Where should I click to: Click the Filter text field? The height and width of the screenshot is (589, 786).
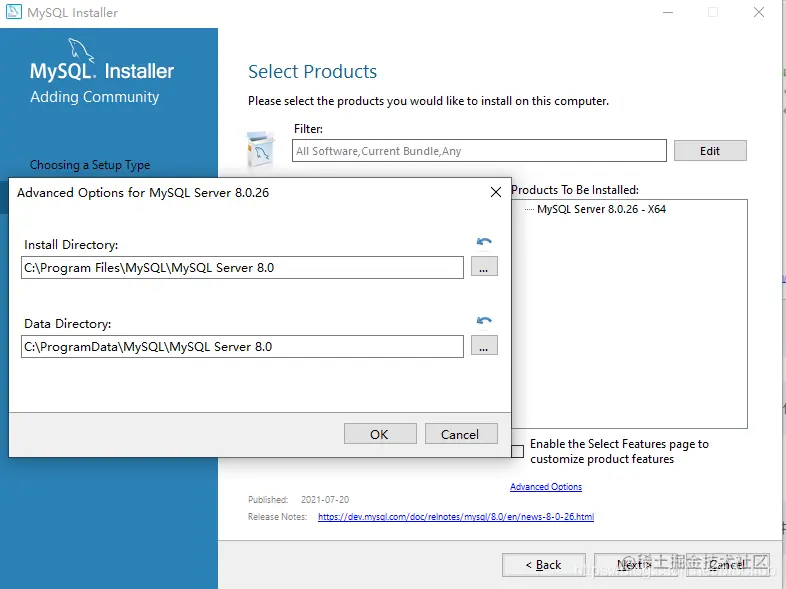[x=479, y=150]
